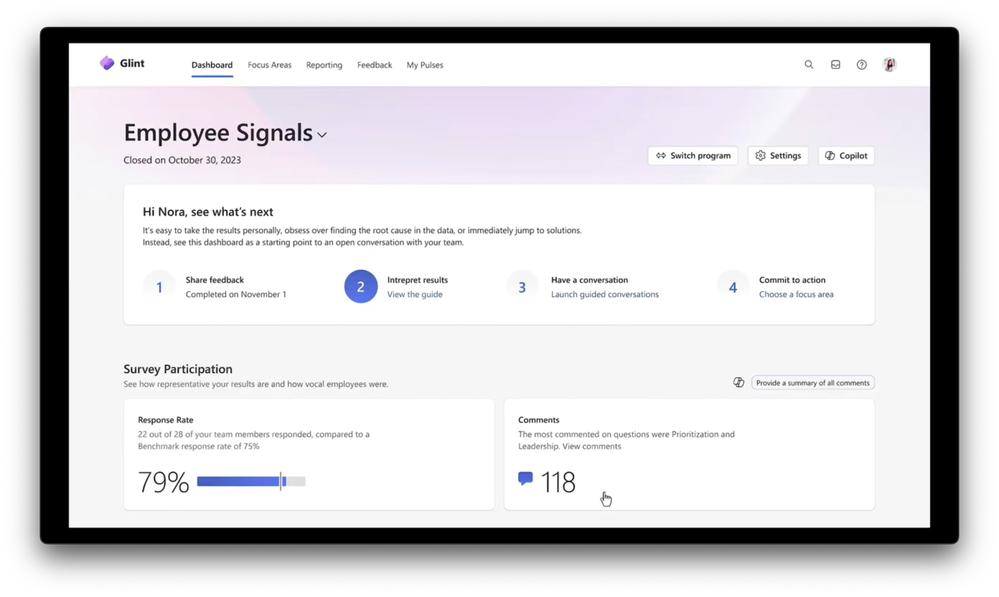Viewport: 999px width, 597px height.
Task: Click the Closed on October 30, 2023 text
Action: tap(182, 160)
